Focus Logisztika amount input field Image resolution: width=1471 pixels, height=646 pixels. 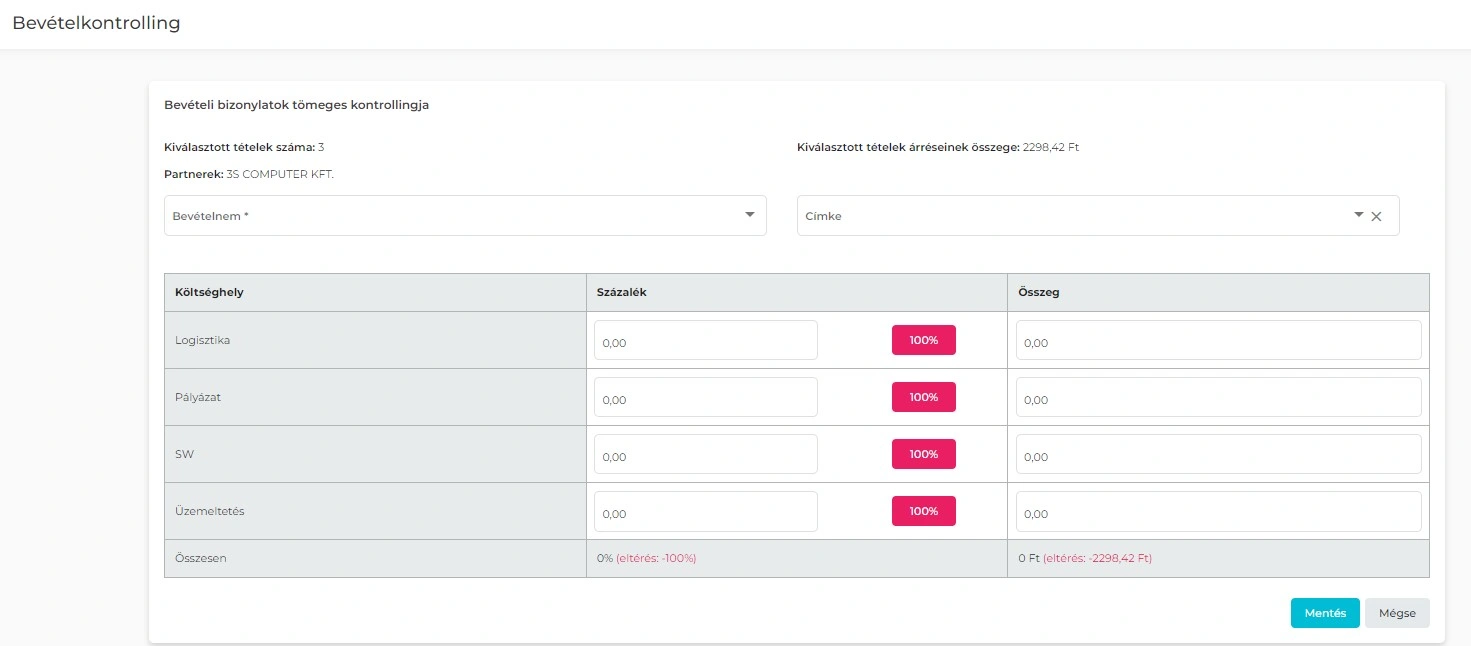pos(1218,341)
